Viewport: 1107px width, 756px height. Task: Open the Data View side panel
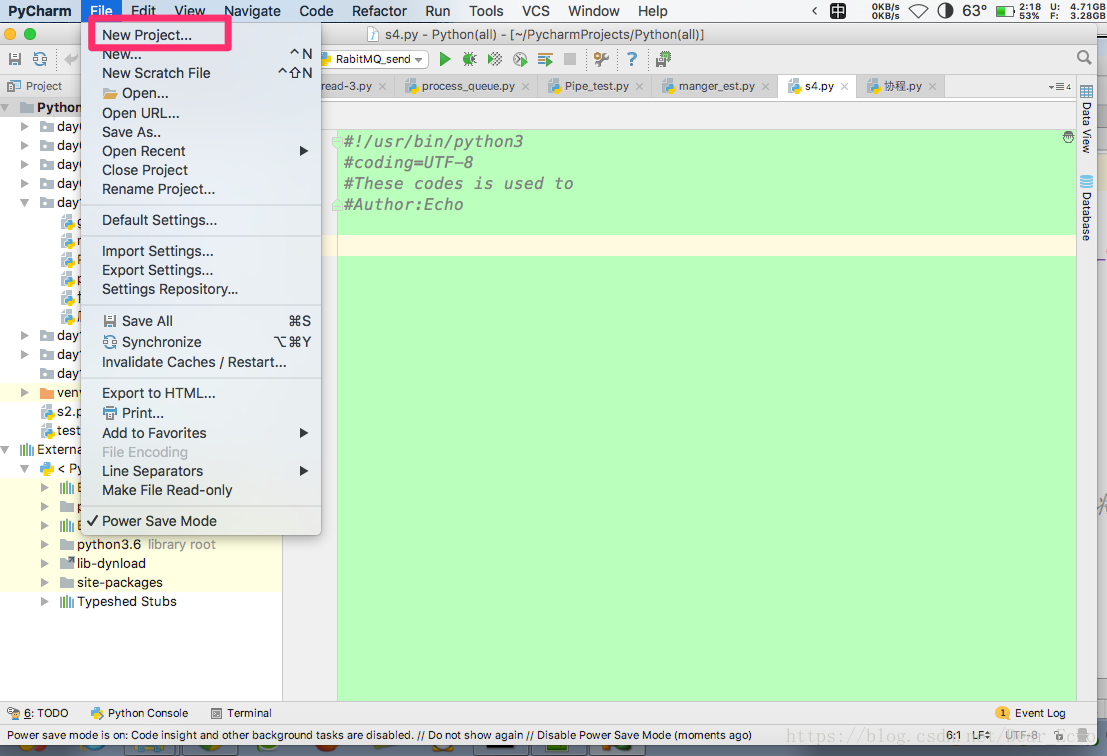pyautogui.click(x=1087, y=119)
